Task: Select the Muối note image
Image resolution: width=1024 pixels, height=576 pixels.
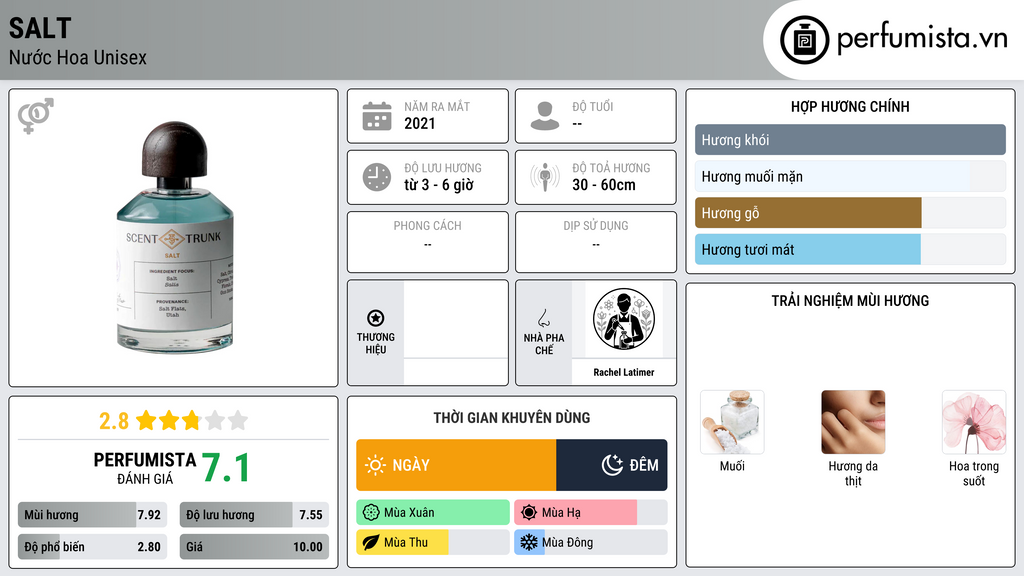Action: pyautogui.click(x=732, y=422)
